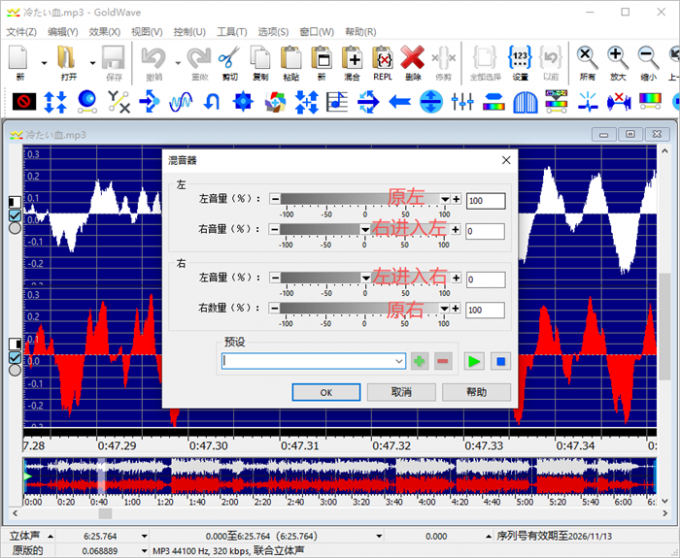680x558 pixels.
Task: Expand the 0.000 position arrow
Action: [488, 536]
